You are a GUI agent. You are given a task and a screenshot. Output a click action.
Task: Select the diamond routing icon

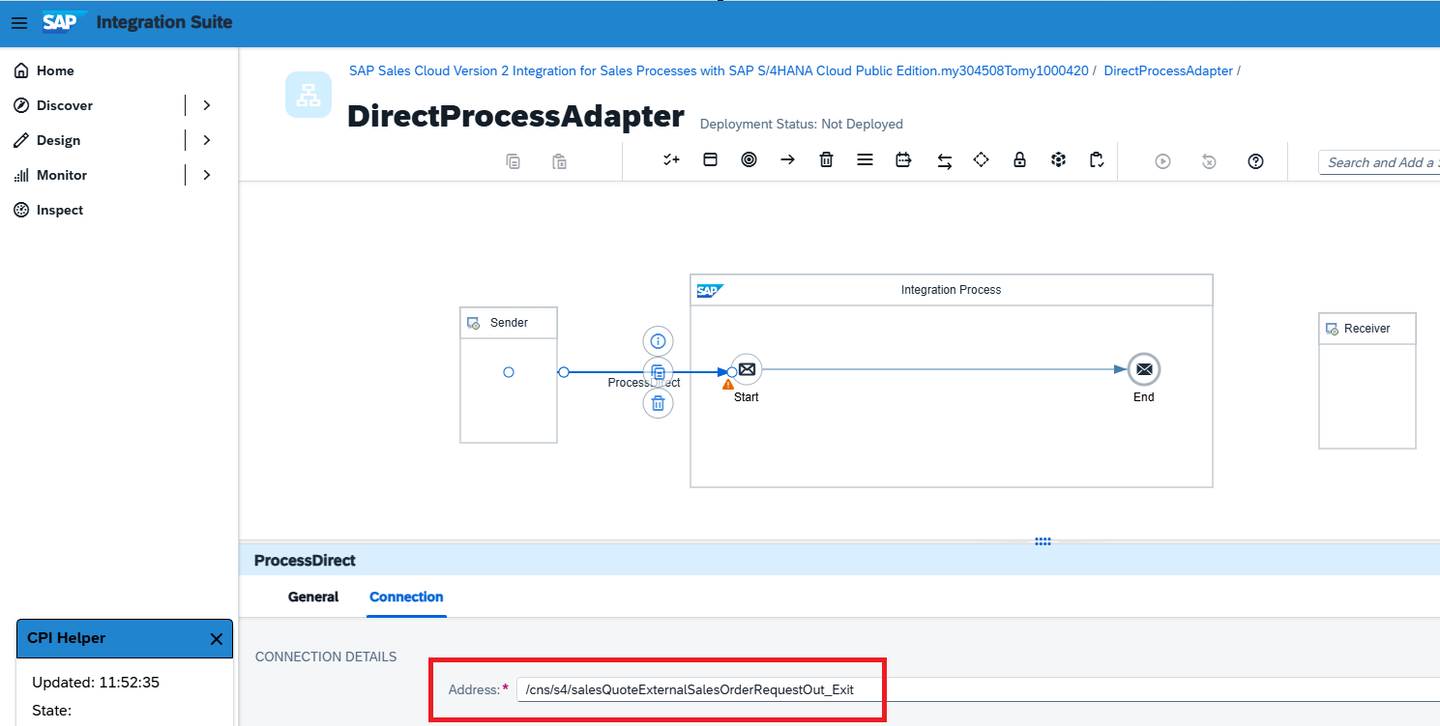(x=981, y=160)
